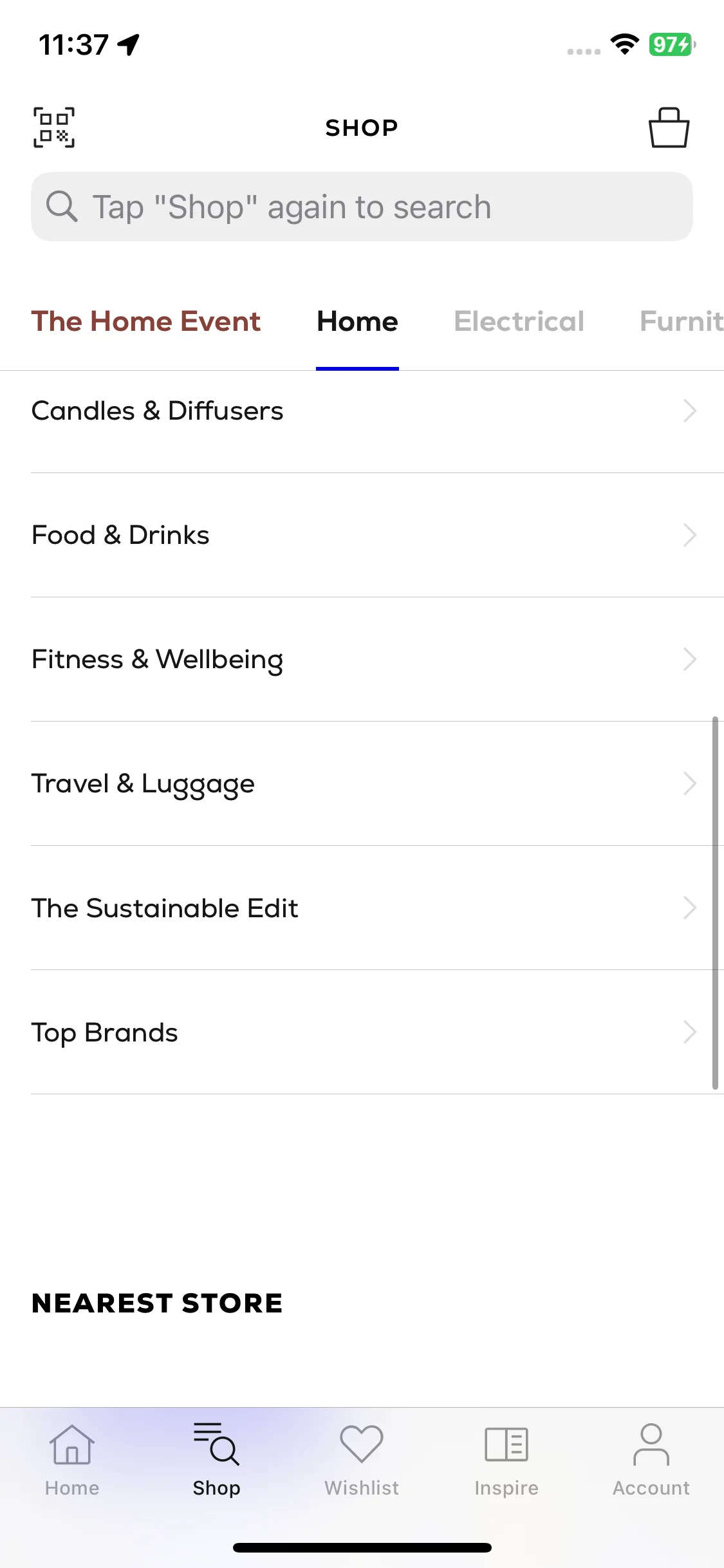This screenshot has height=1568, width=724.
Task: Click the vertical scrollbar indicator
Action: click(715, 903)
